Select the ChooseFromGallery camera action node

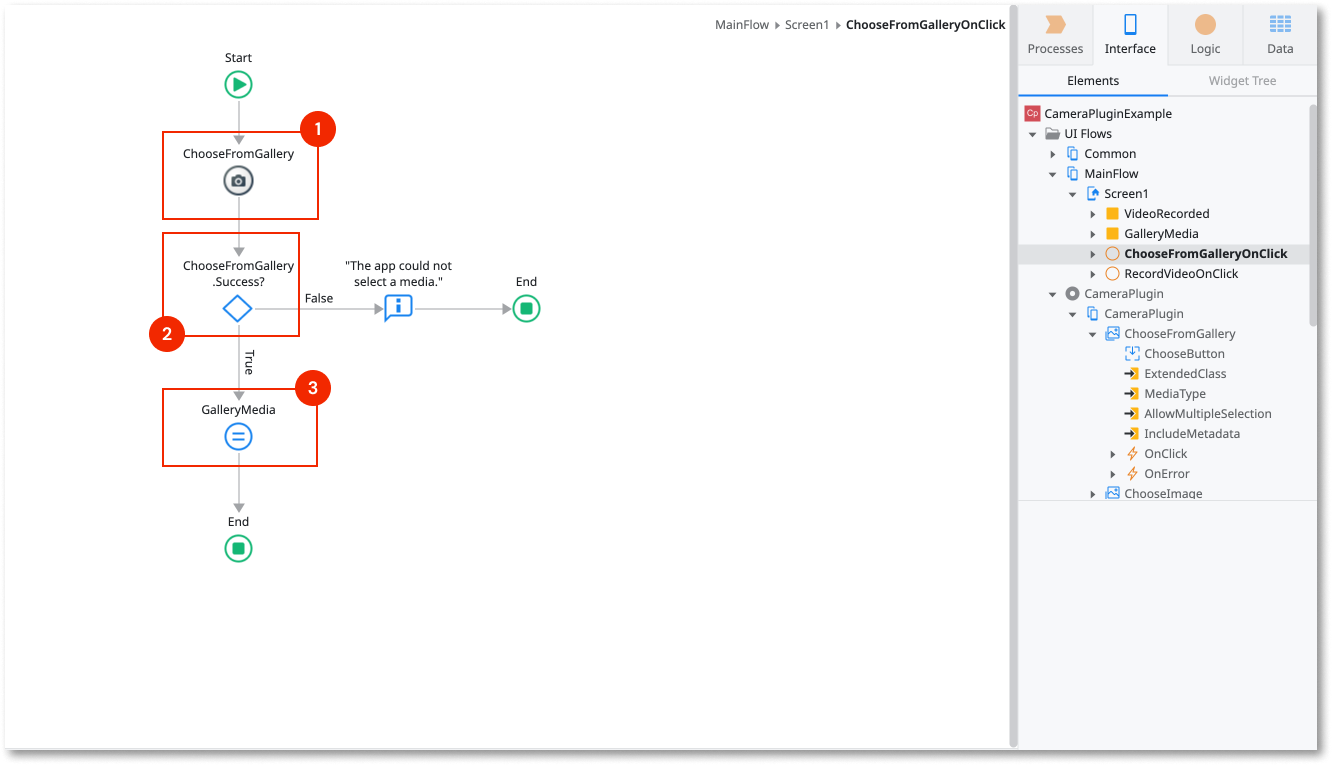(238, 181)
